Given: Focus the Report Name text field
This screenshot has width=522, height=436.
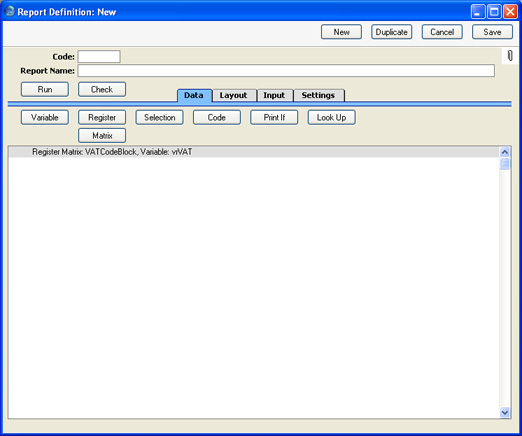Looking at the screenshot, I should pyautogui.click(x=286, y=71).
